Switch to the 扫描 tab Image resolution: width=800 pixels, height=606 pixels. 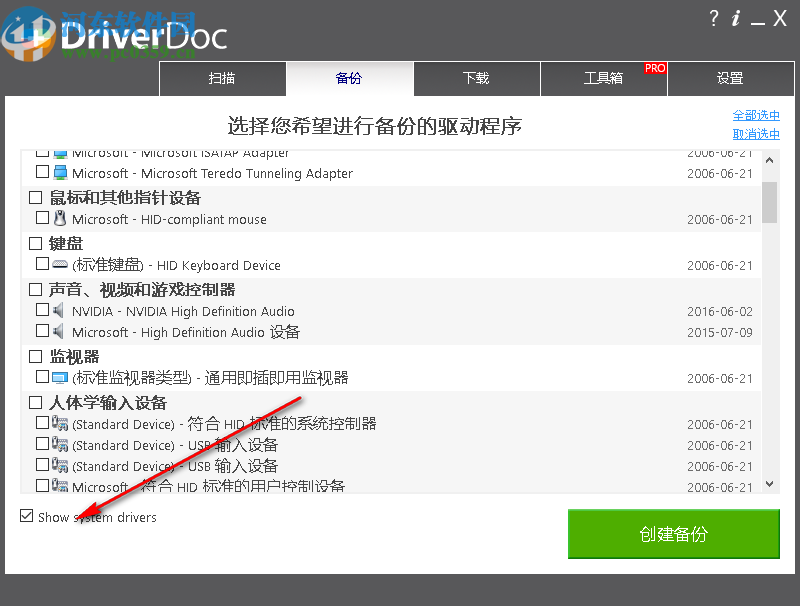pyautogui.click(x=223, y=78)
